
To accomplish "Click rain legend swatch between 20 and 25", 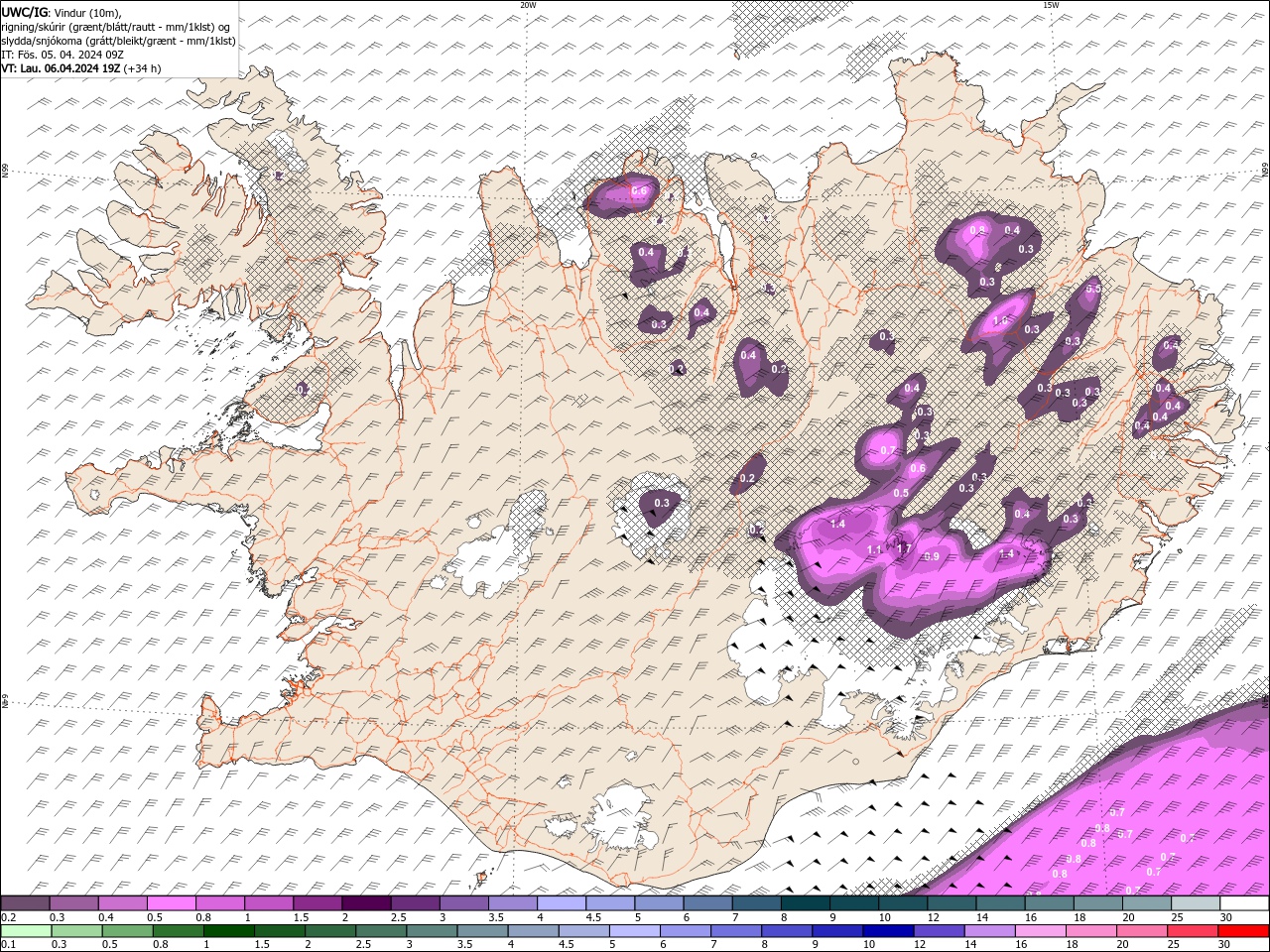I will (x=1141, y=931).
